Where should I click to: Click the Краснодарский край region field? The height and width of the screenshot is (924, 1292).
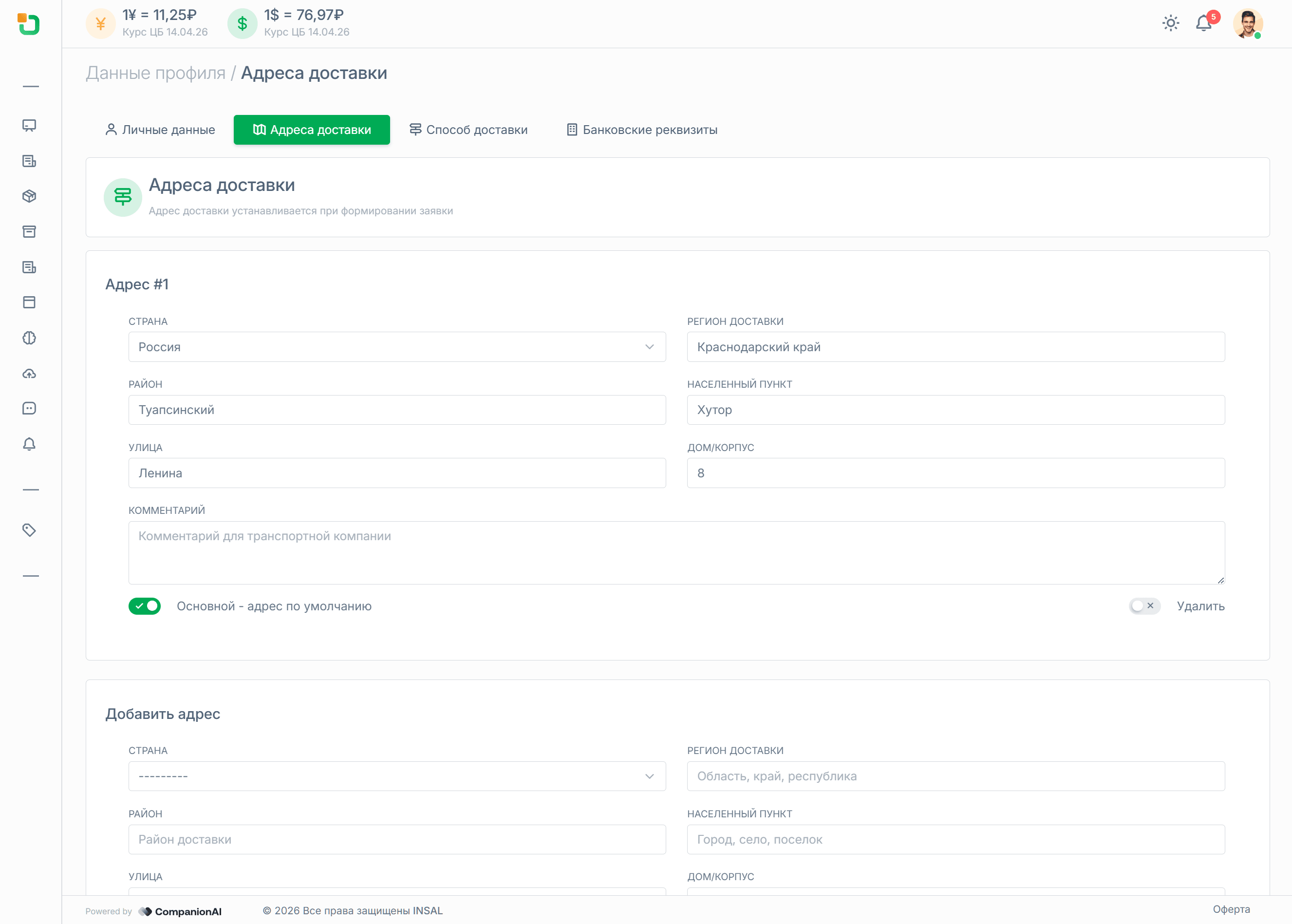pos(955,347)
